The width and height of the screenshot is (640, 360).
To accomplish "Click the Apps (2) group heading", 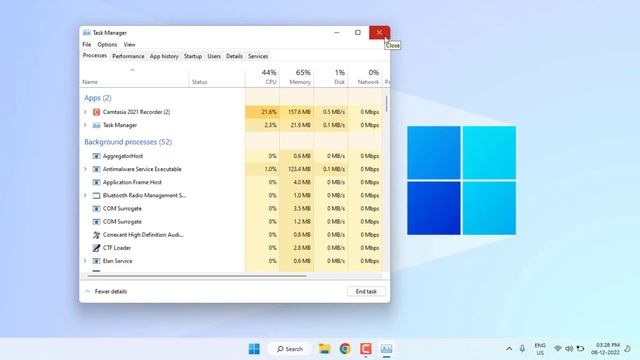I will point(98,98).
